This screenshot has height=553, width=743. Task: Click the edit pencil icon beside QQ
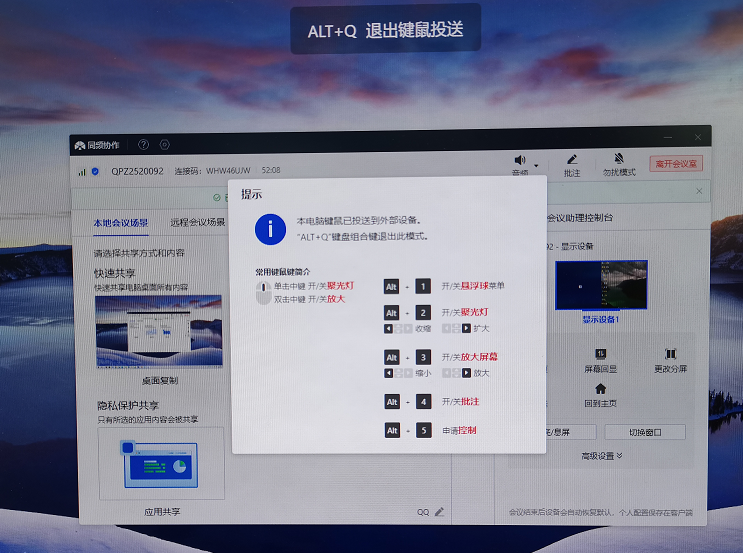coord(440,512)
